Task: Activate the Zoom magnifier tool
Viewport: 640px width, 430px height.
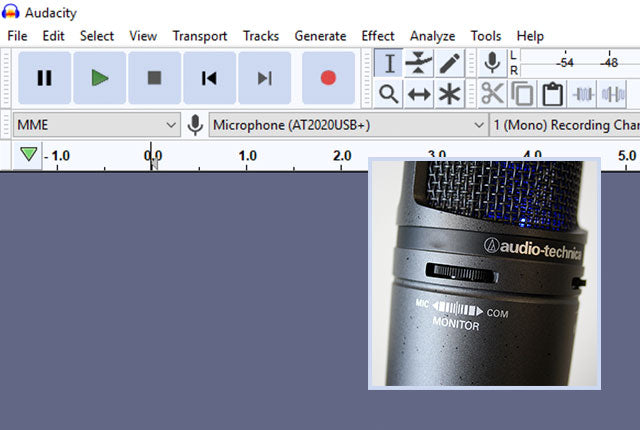Action: point(389,94)
